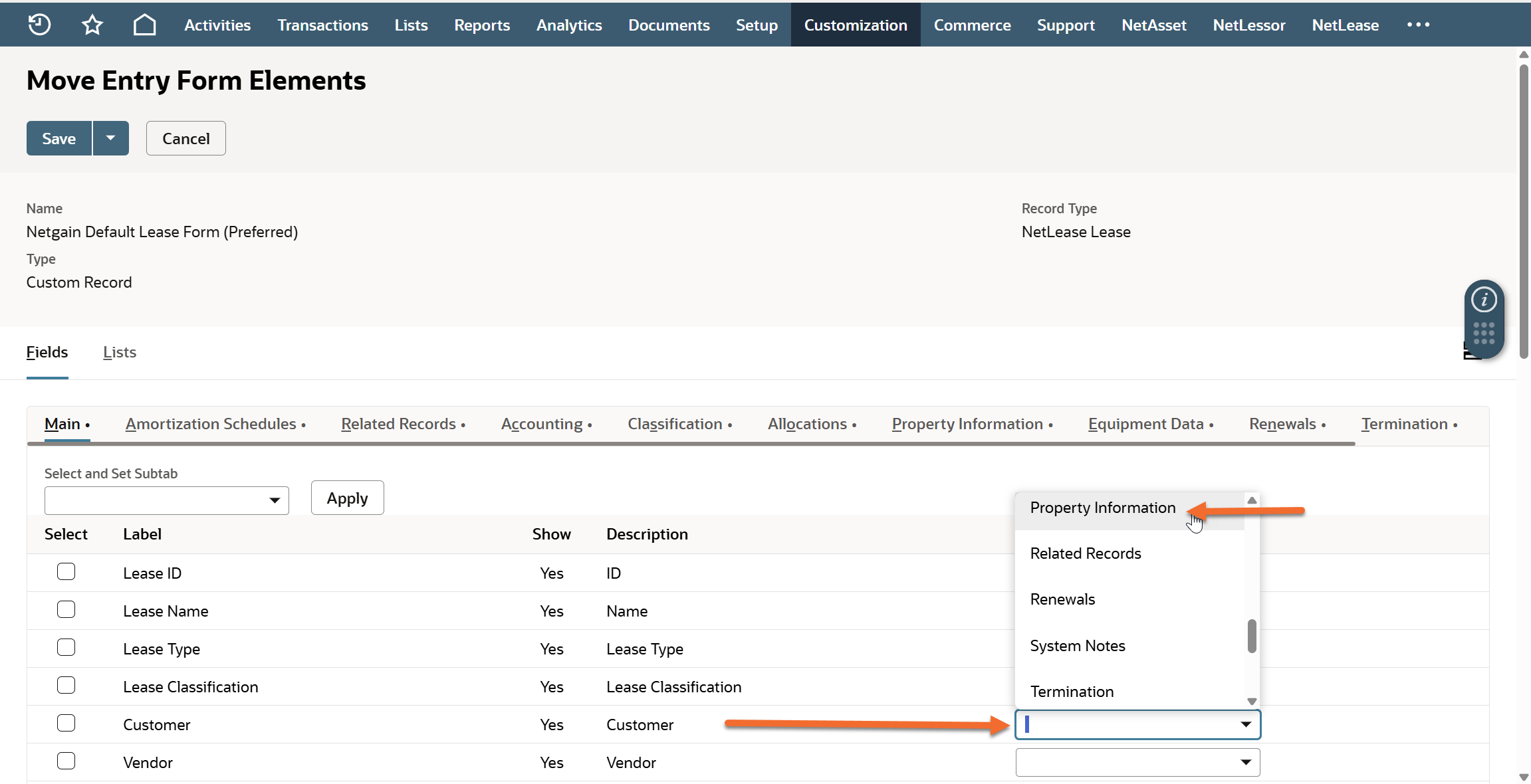The height and width of the screenshot is (784, 1531).
Task: Click the grid dots icon below info
Action: [1484, 333]
